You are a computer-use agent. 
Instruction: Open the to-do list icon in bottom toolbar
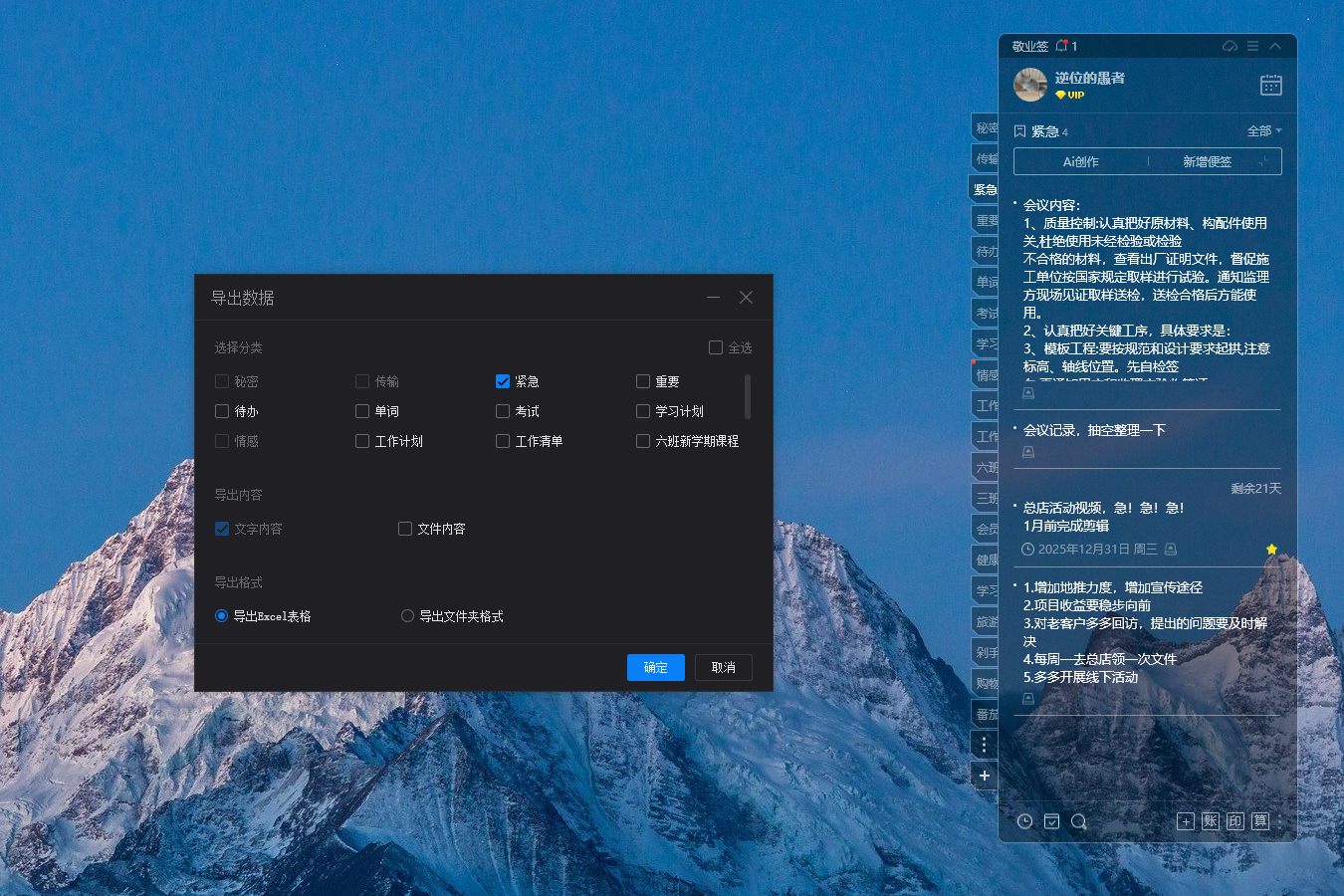point(1050,820)
